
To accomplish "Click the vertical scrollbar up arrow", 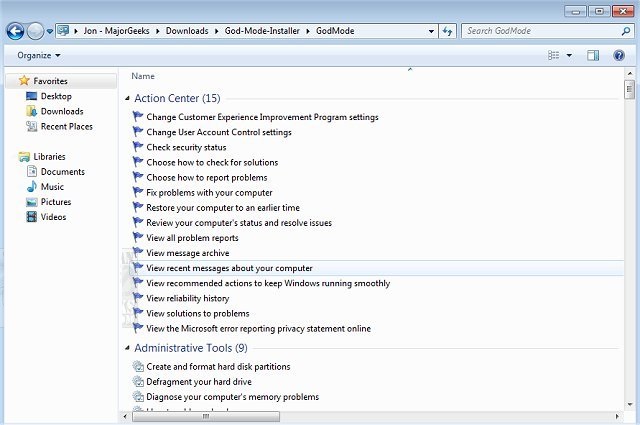I will (x=629, y=74).
